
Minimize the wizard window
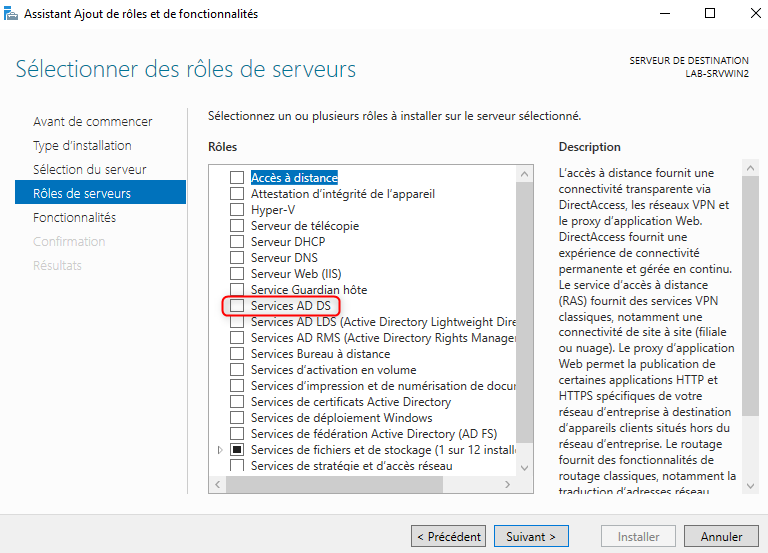click(665, 14)
